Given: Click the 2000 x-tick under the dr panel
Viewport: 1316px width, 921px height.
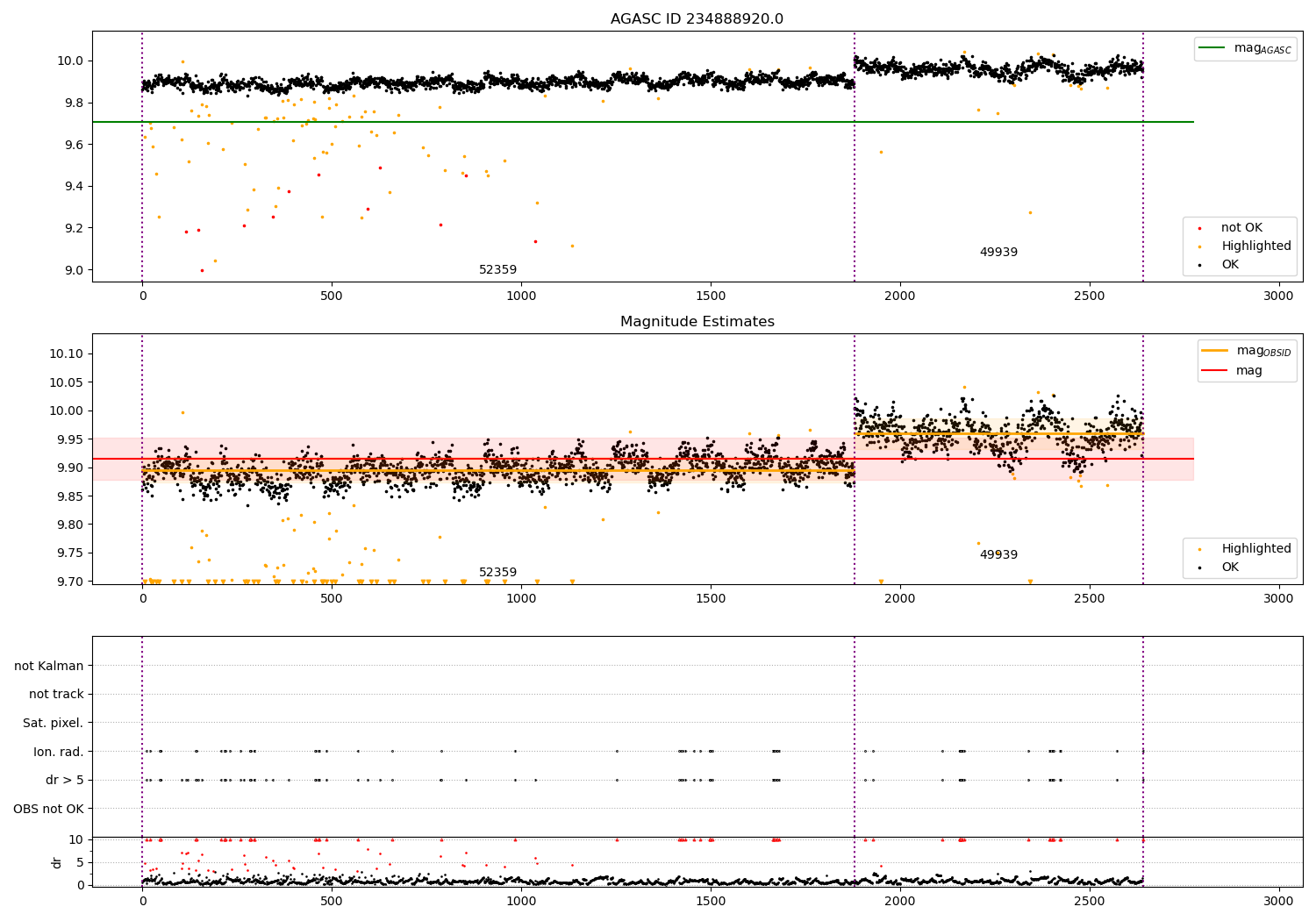Looking at the screenshot, I should (899, 901).
